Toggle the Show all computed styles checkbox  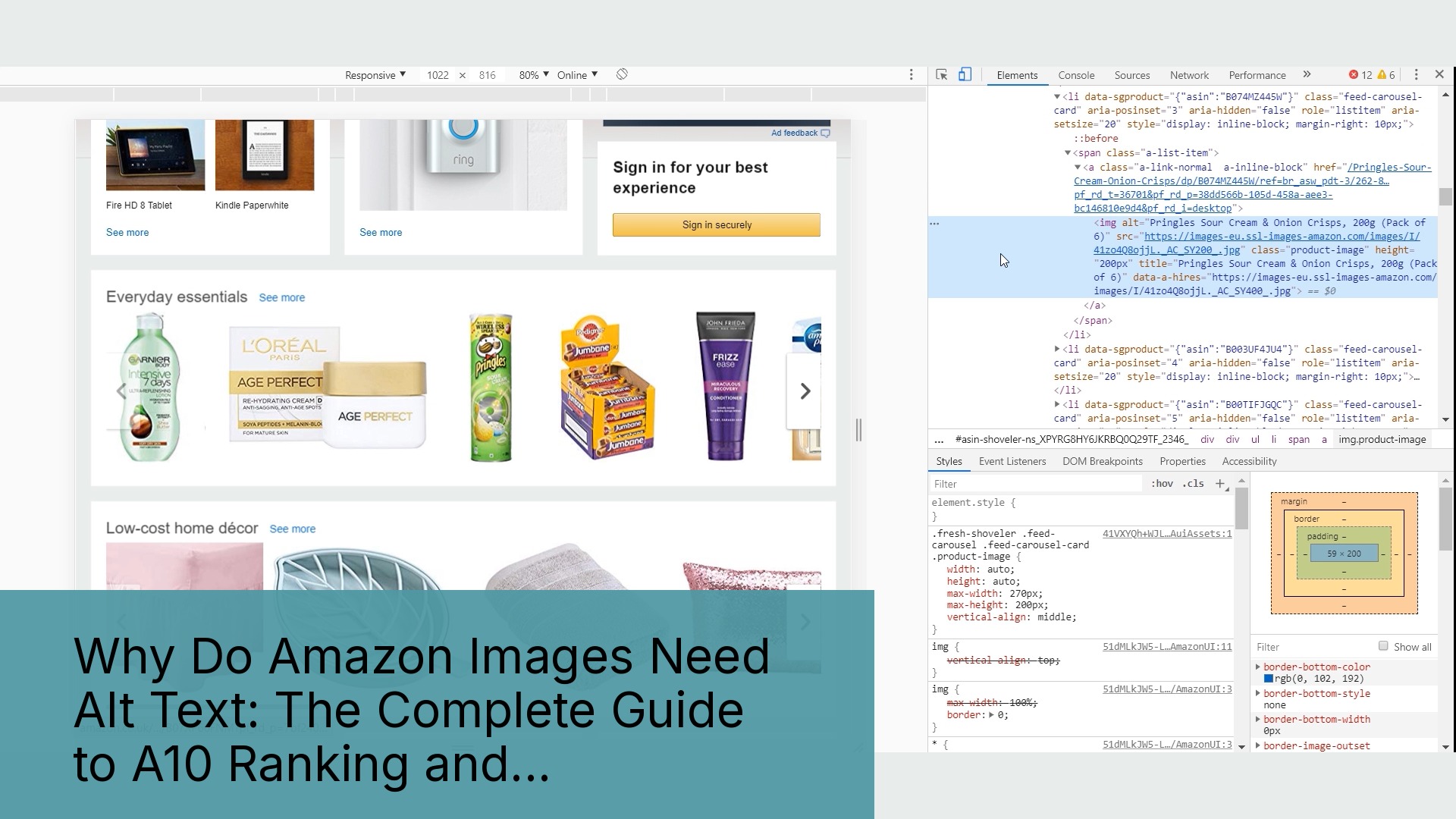click(x=1383, y=646)
